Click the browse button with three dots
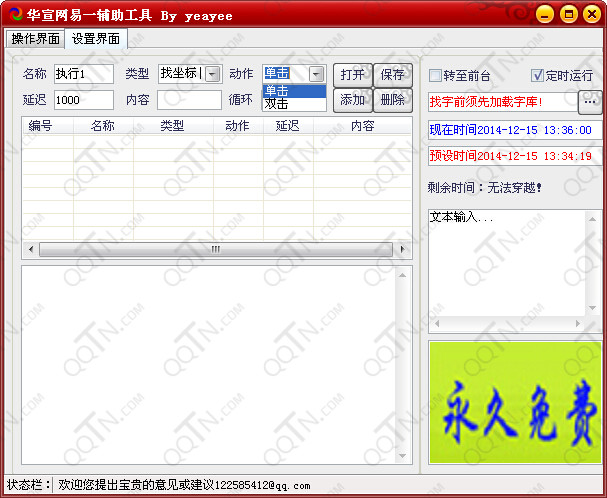This screenshot has width=607, height=498. [x=590, y=101]
